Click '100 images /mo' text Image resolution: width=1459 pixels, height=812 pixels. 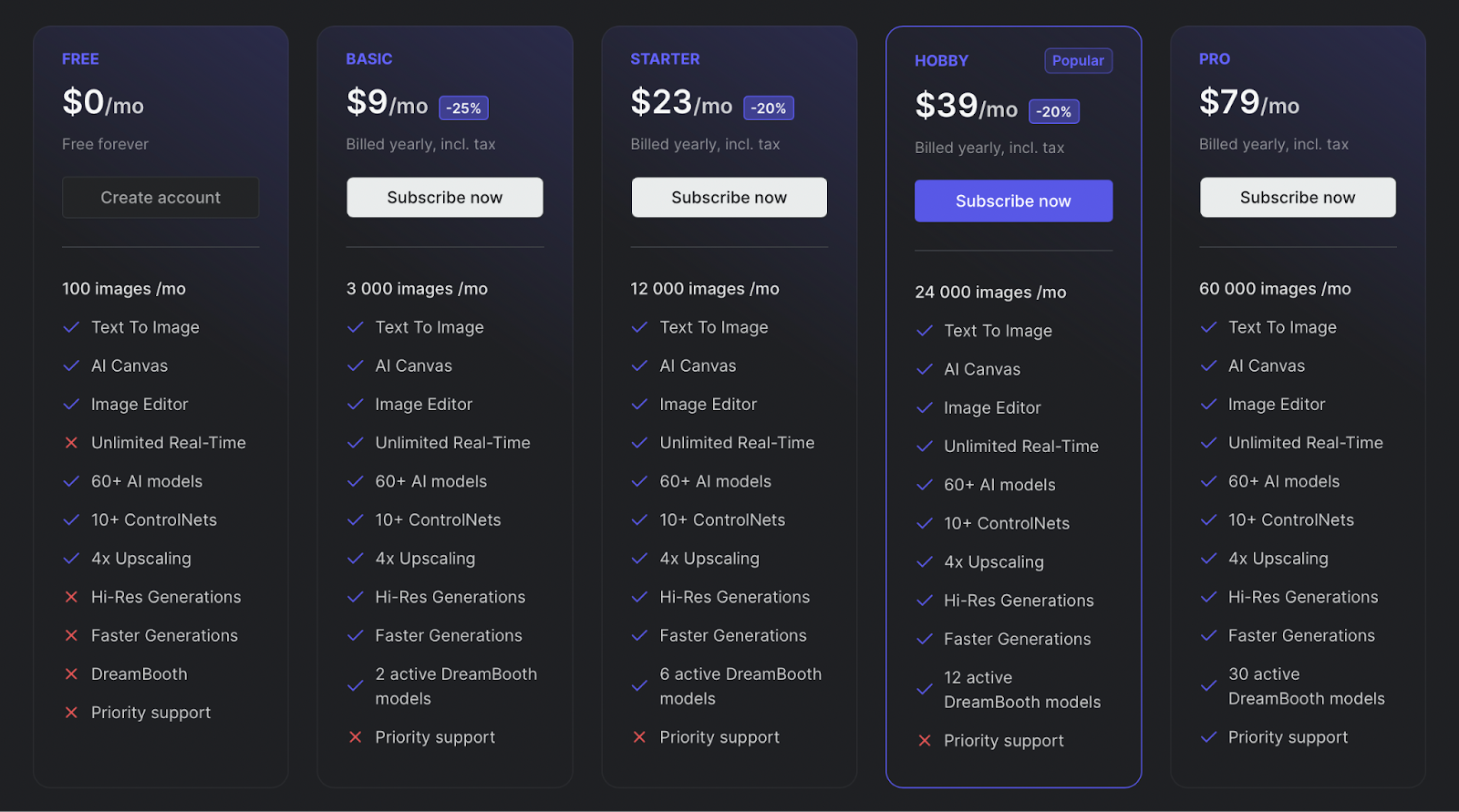(124, 289)
